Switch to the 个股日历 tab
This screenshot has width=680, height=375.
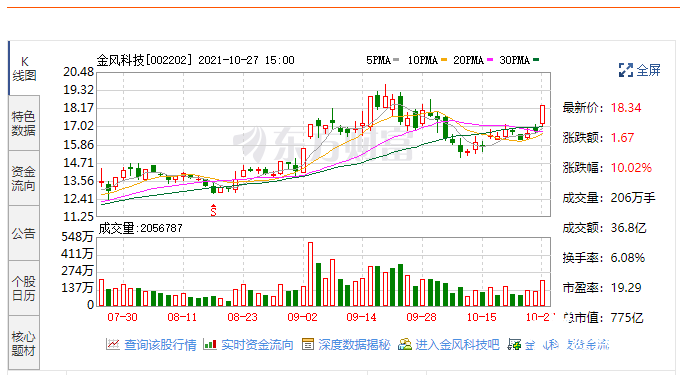click(24, 288)
